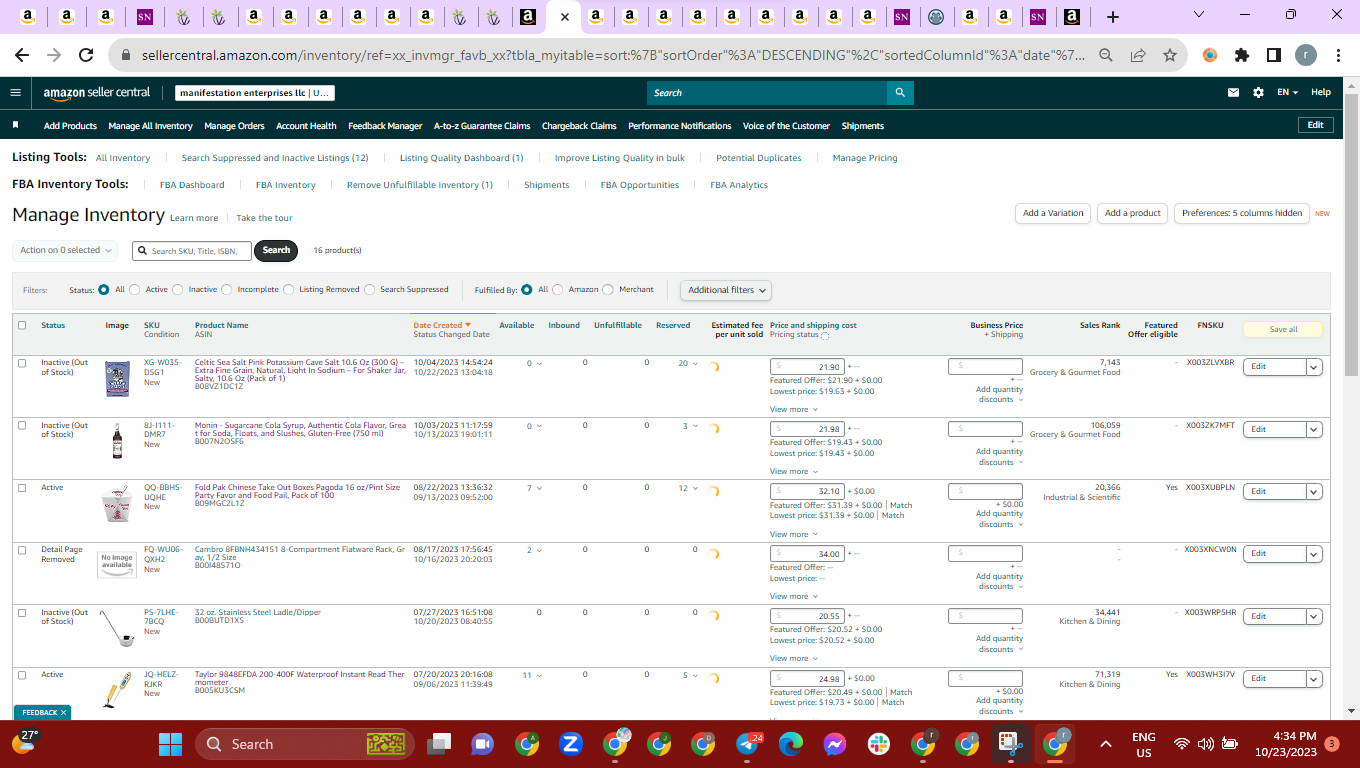Viewport: 1360px width, 768px height.
Task: Click the magnifier search button in header
Action: click(900, 93)
